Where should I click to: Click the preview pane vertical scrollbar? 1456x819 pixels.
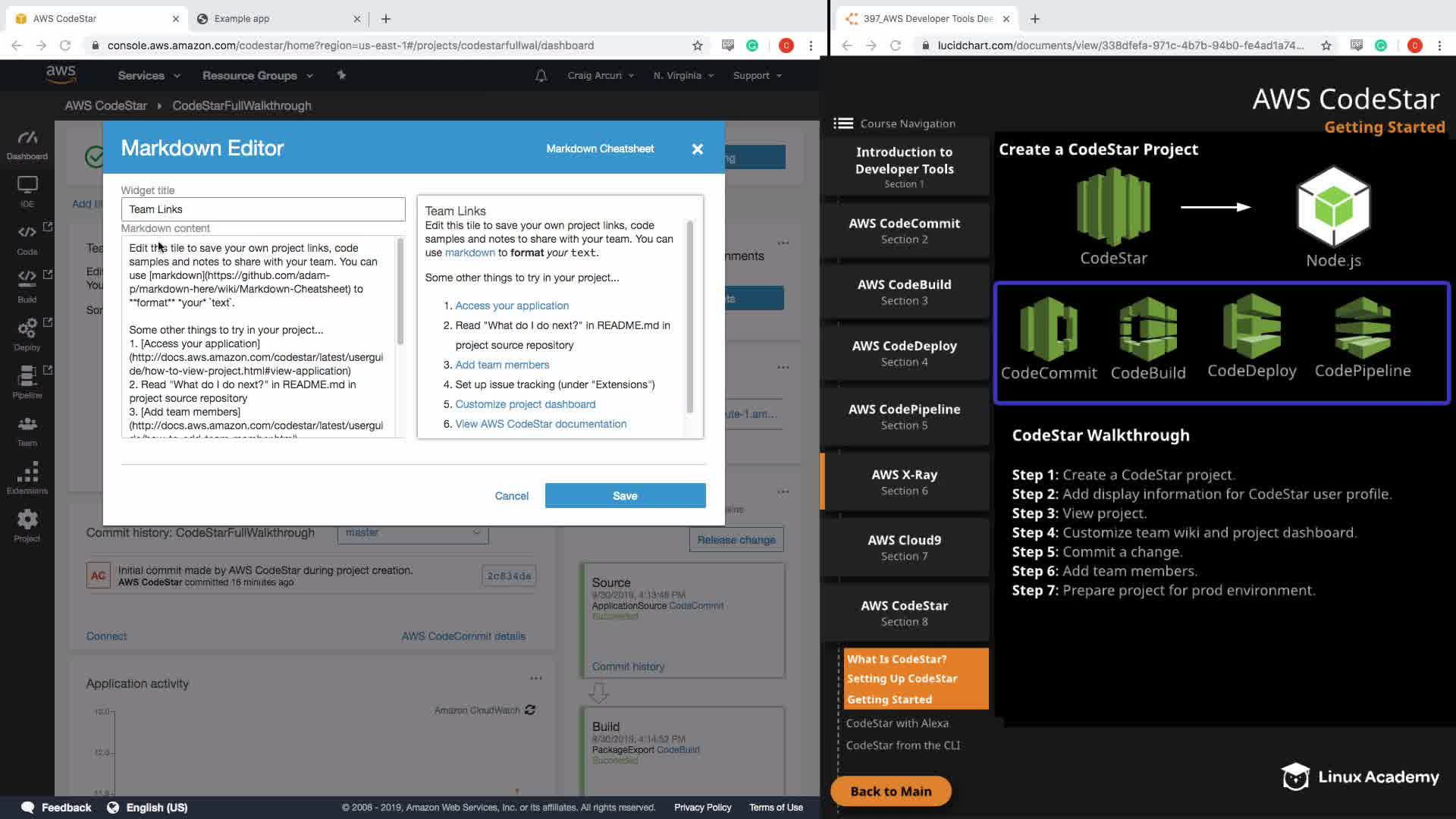pos(689,318)
